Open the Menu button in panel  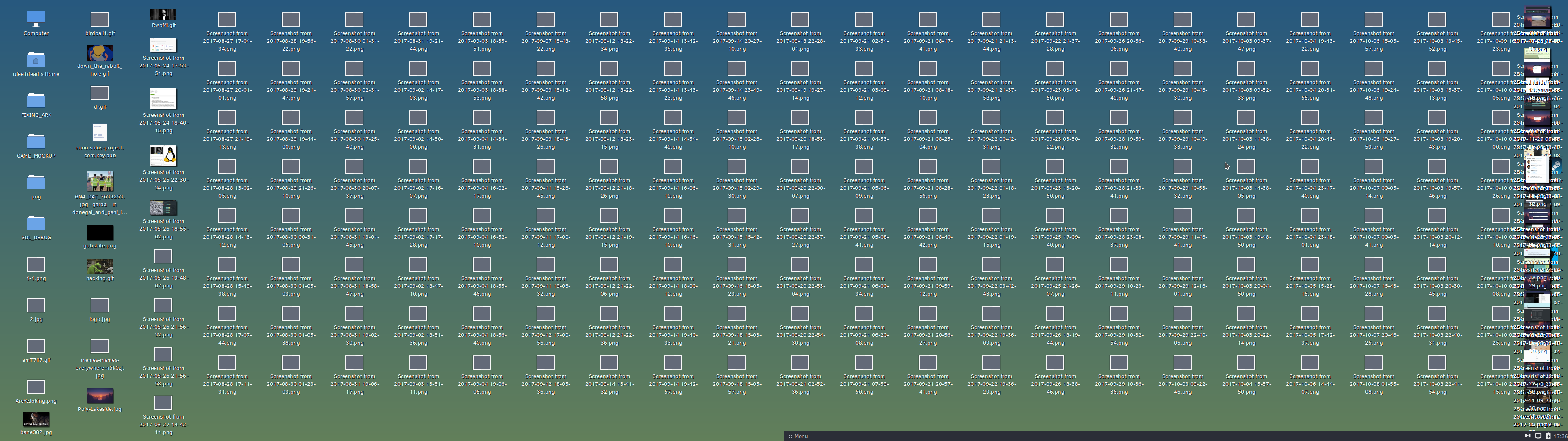797,436
